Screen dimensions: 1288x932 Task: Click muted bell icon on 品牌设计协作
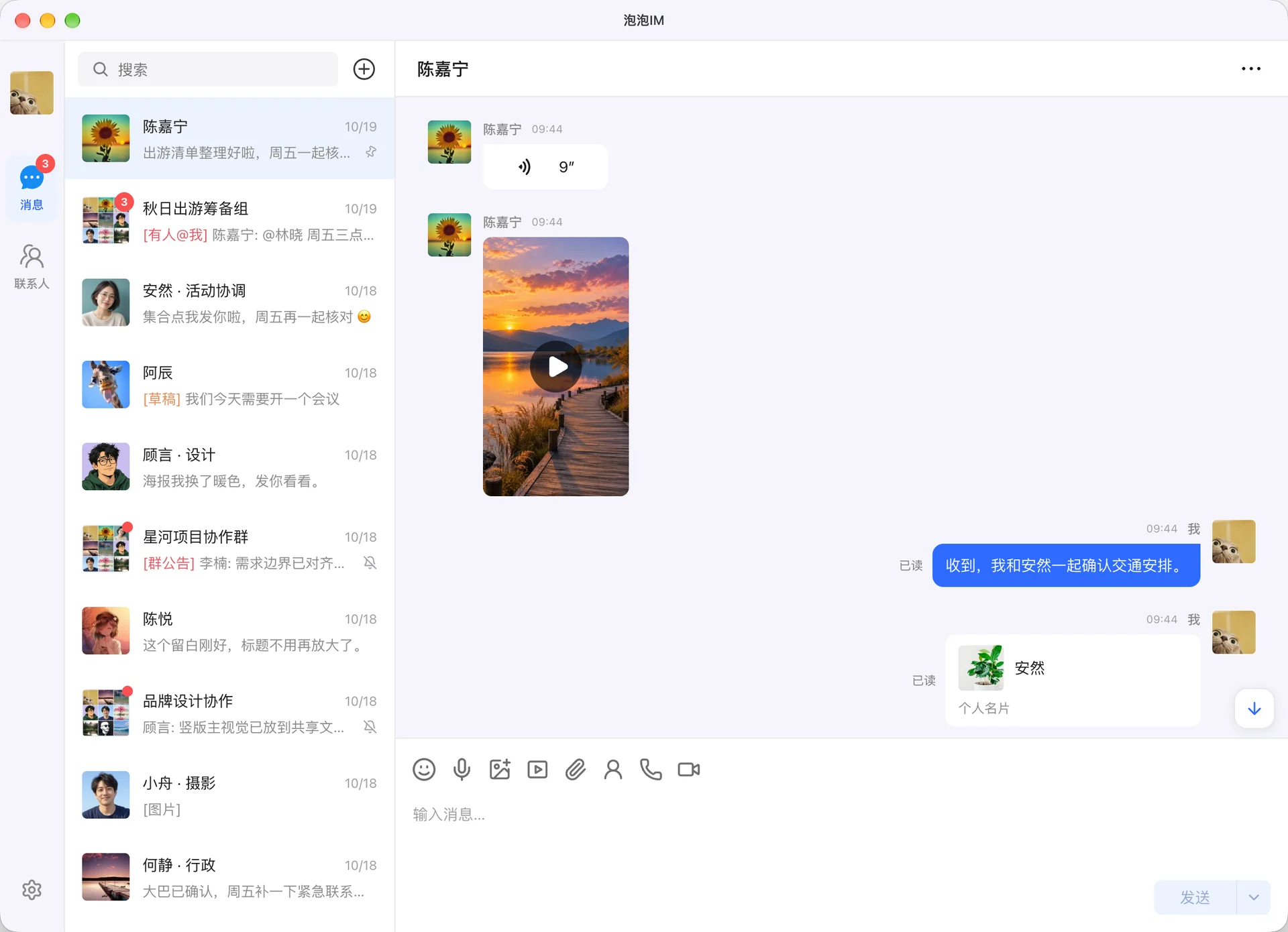coord(370,727)
